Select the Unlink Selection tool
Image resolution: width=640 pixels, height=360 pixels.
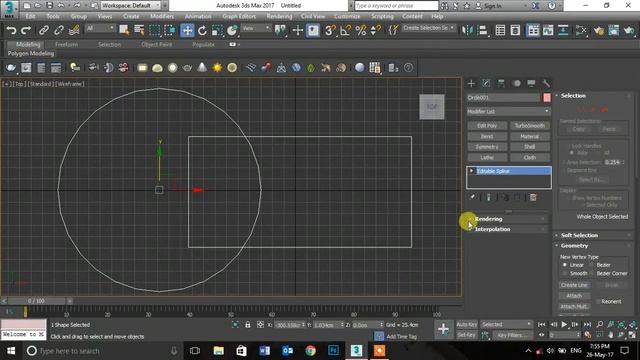(x=59, y=30)
